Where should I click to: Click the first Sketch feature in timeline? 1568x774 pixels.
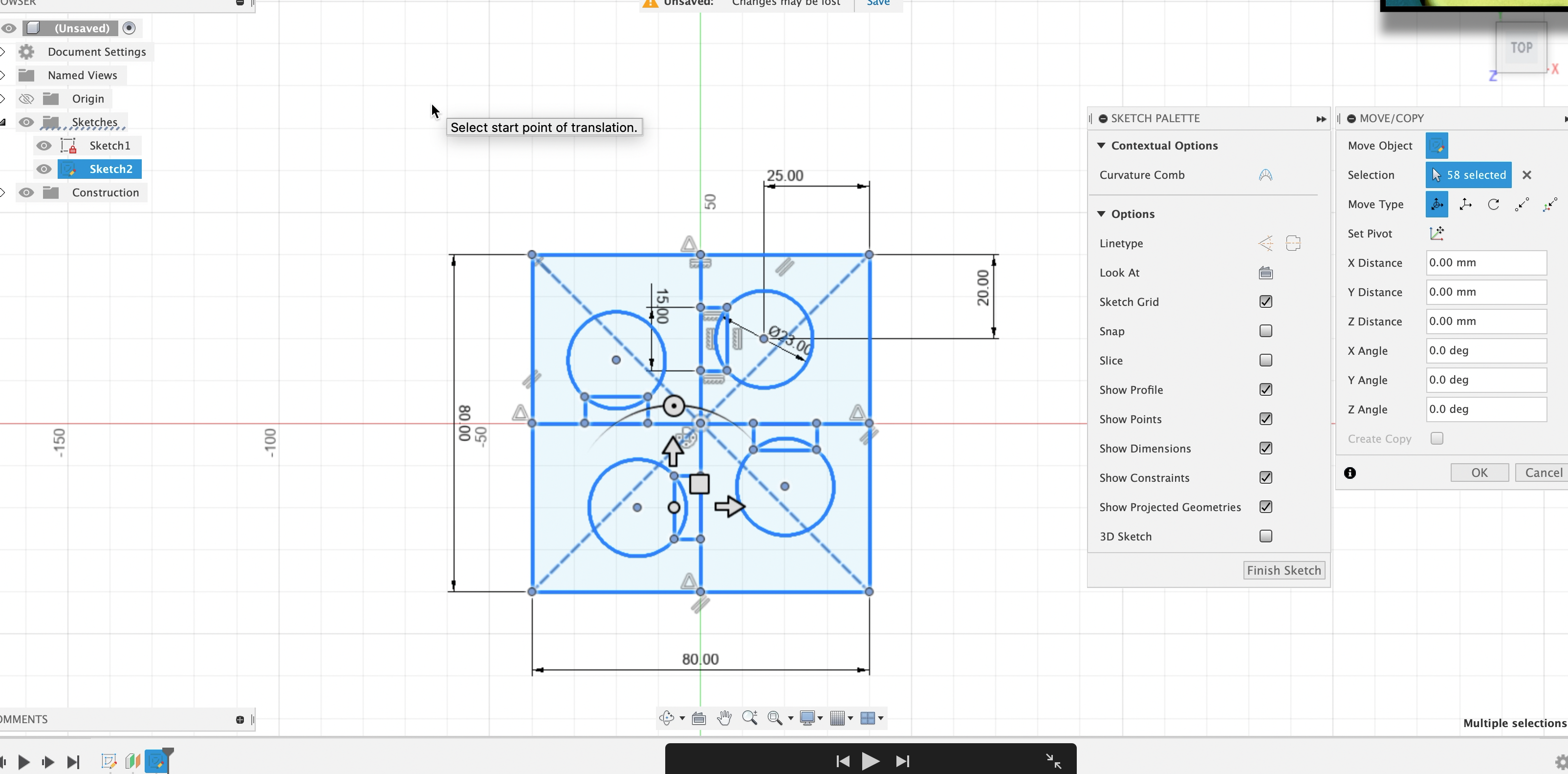(x=109, y=761)
